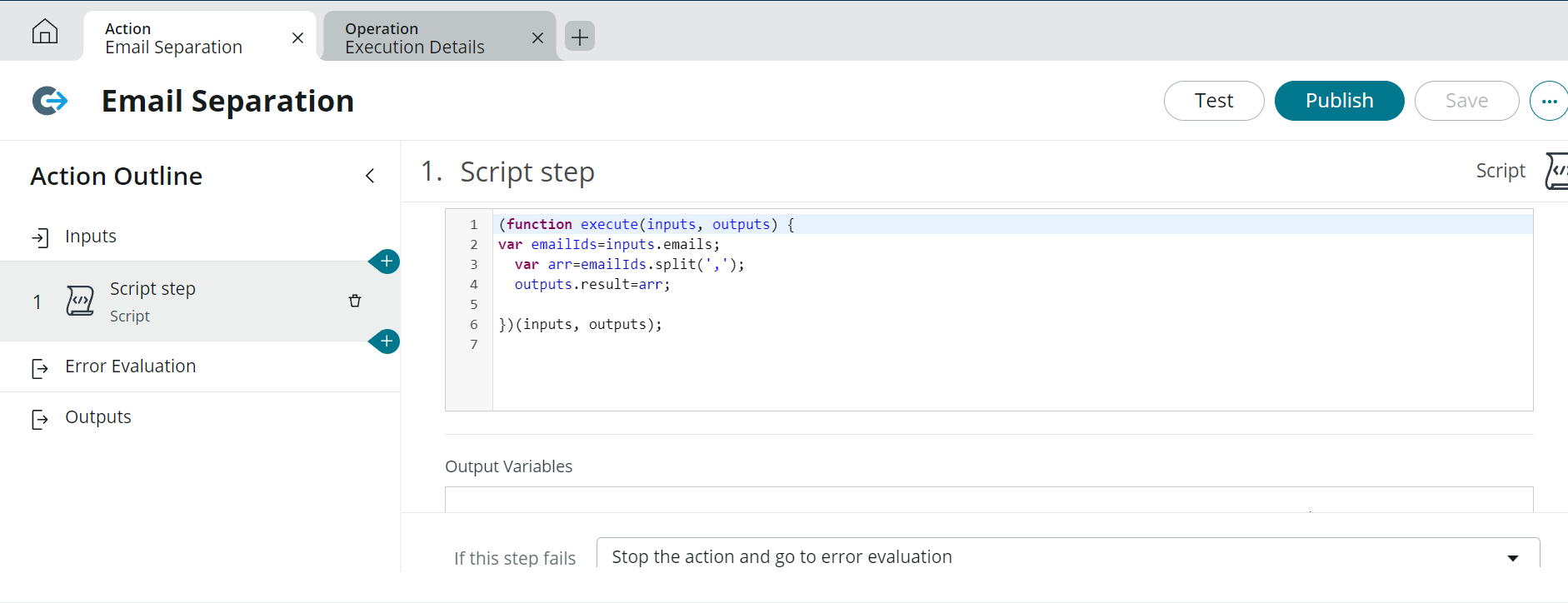Publish the Email Separation action
This screenshot has height=603, width=1568.
tap(1338, 101)
